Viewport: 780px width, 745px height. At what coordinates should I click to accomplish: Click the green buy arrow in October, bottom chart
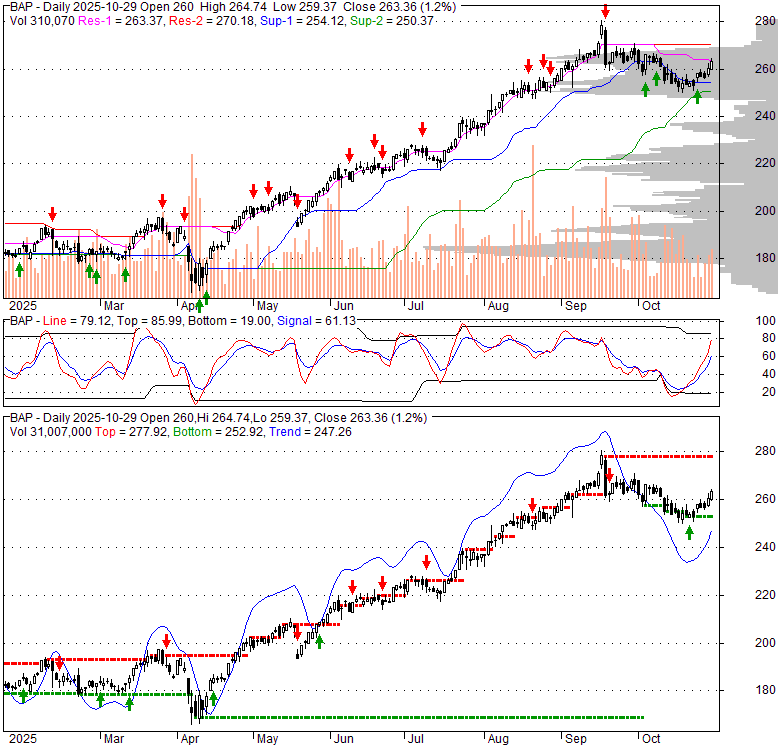(x=689, y=533)
